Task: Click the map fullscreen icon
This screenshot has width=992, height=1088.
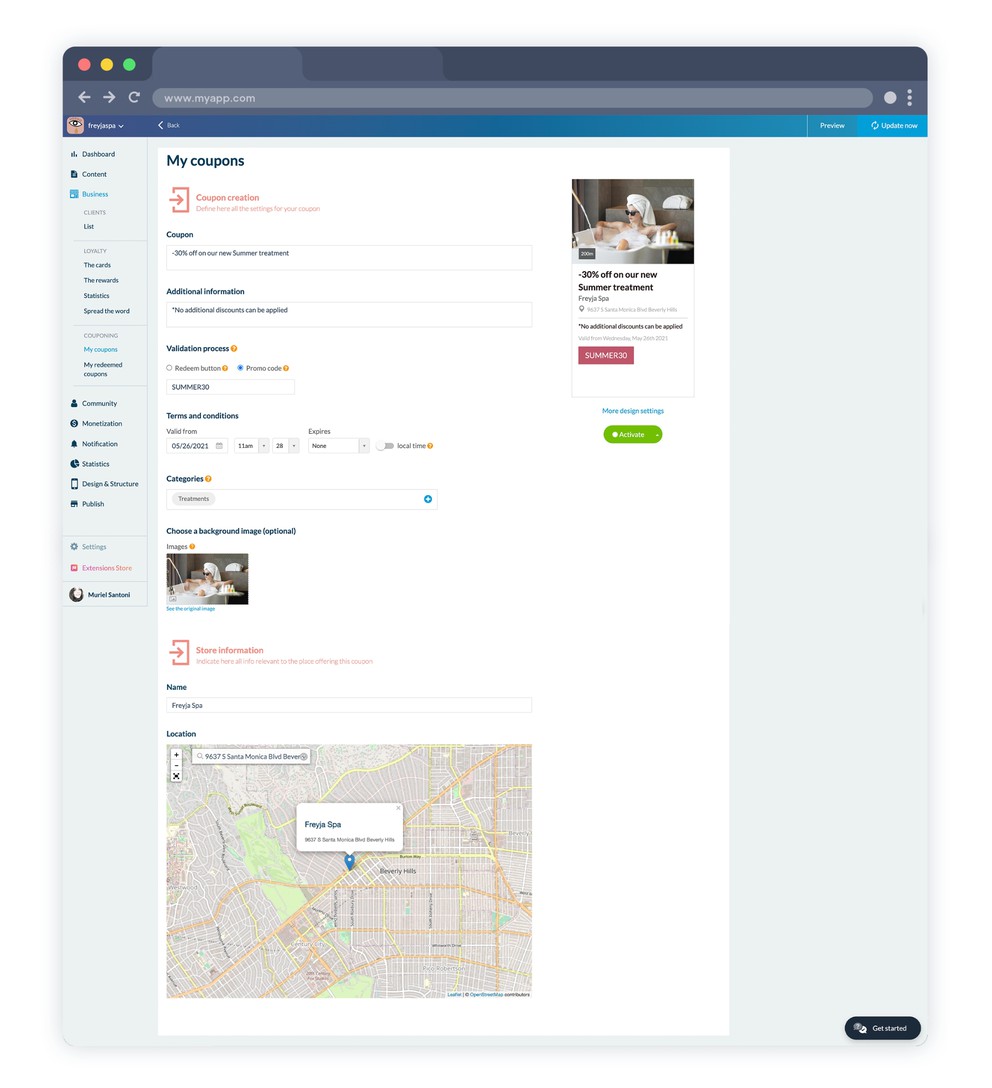Action: (176, 776)
